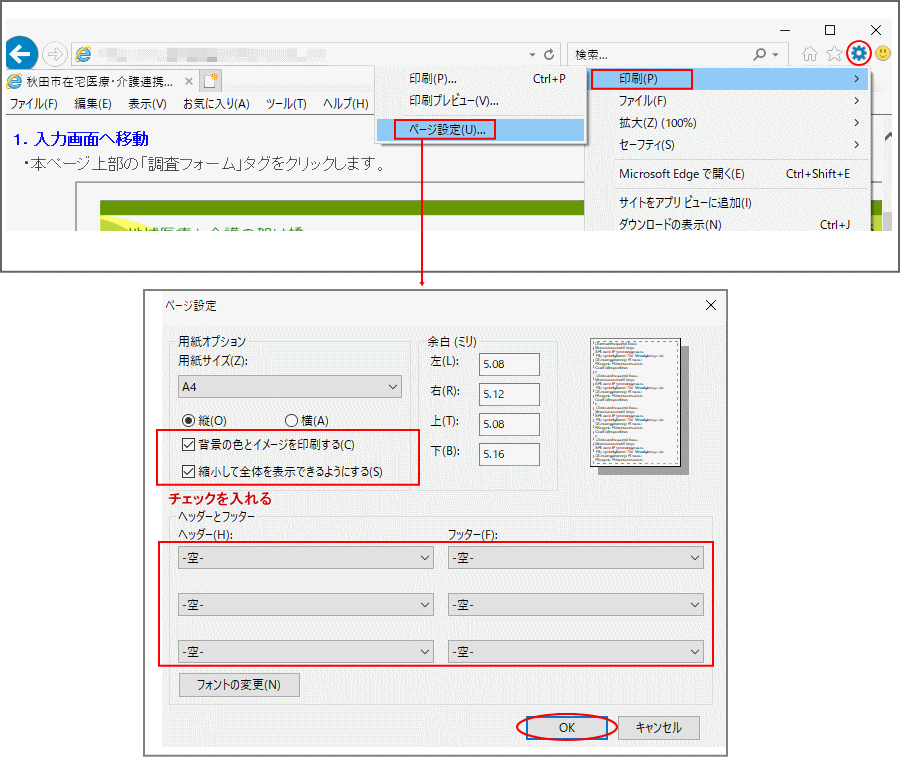Expand the first ヘッダー dropdown

pos(305,557)
